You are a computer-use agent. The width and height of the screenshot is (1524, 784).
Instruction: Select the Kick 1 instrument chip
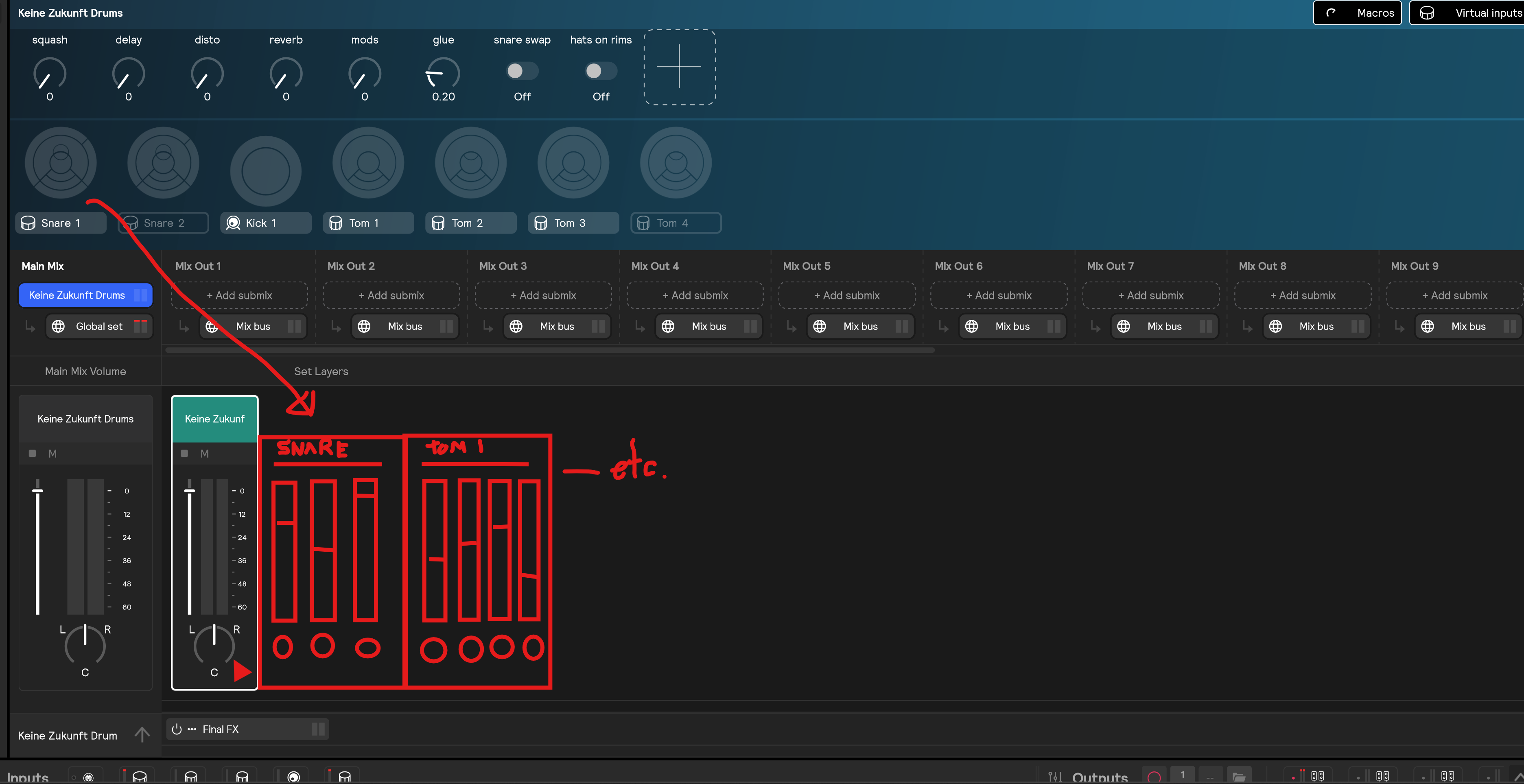265,223
